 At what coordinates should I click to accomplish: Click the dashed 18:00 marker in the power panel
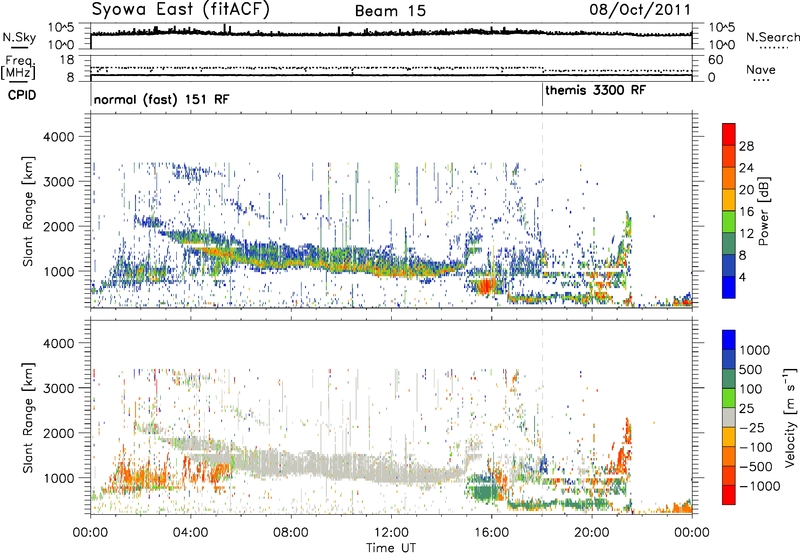pyautogui.click(x=542, y=210)
